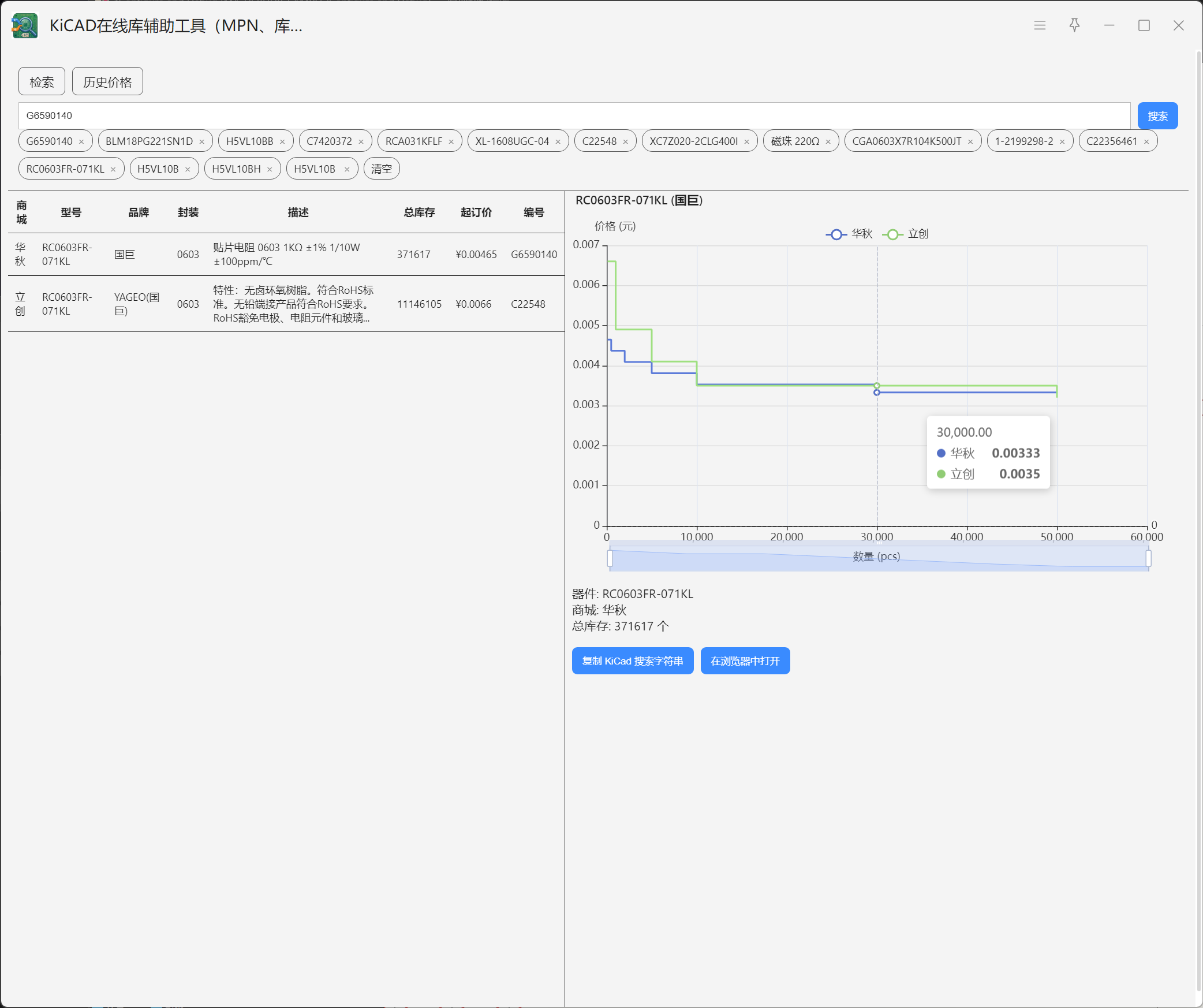The height and width of the screenshot is (1008, 1203).
Task: Remove the G6590140 history tag
Action: pos(81,142)
